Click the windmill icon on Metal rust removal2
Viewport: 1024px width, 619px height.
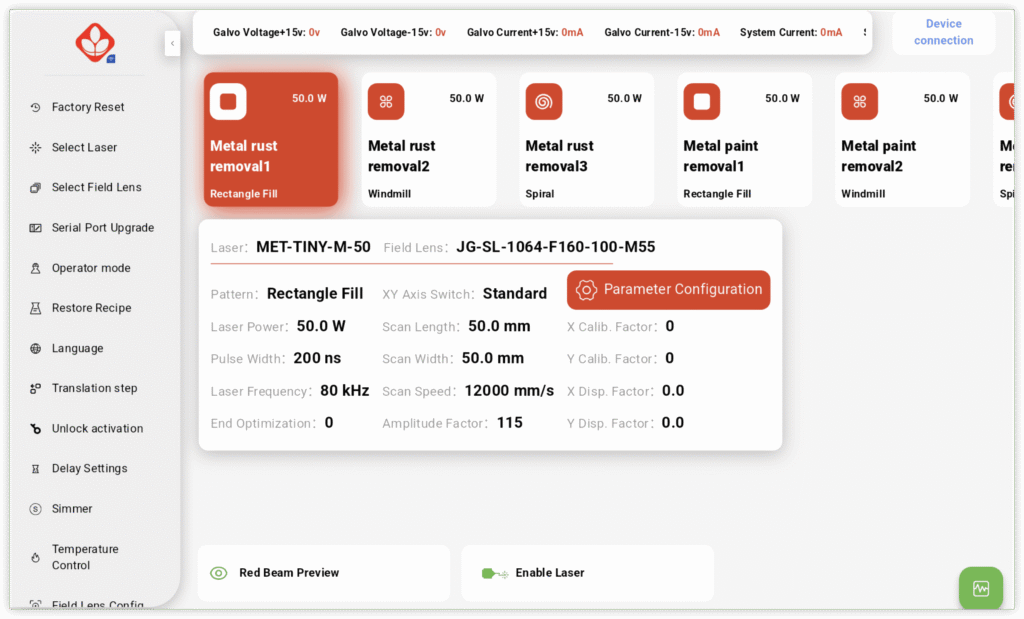[386, 101]
